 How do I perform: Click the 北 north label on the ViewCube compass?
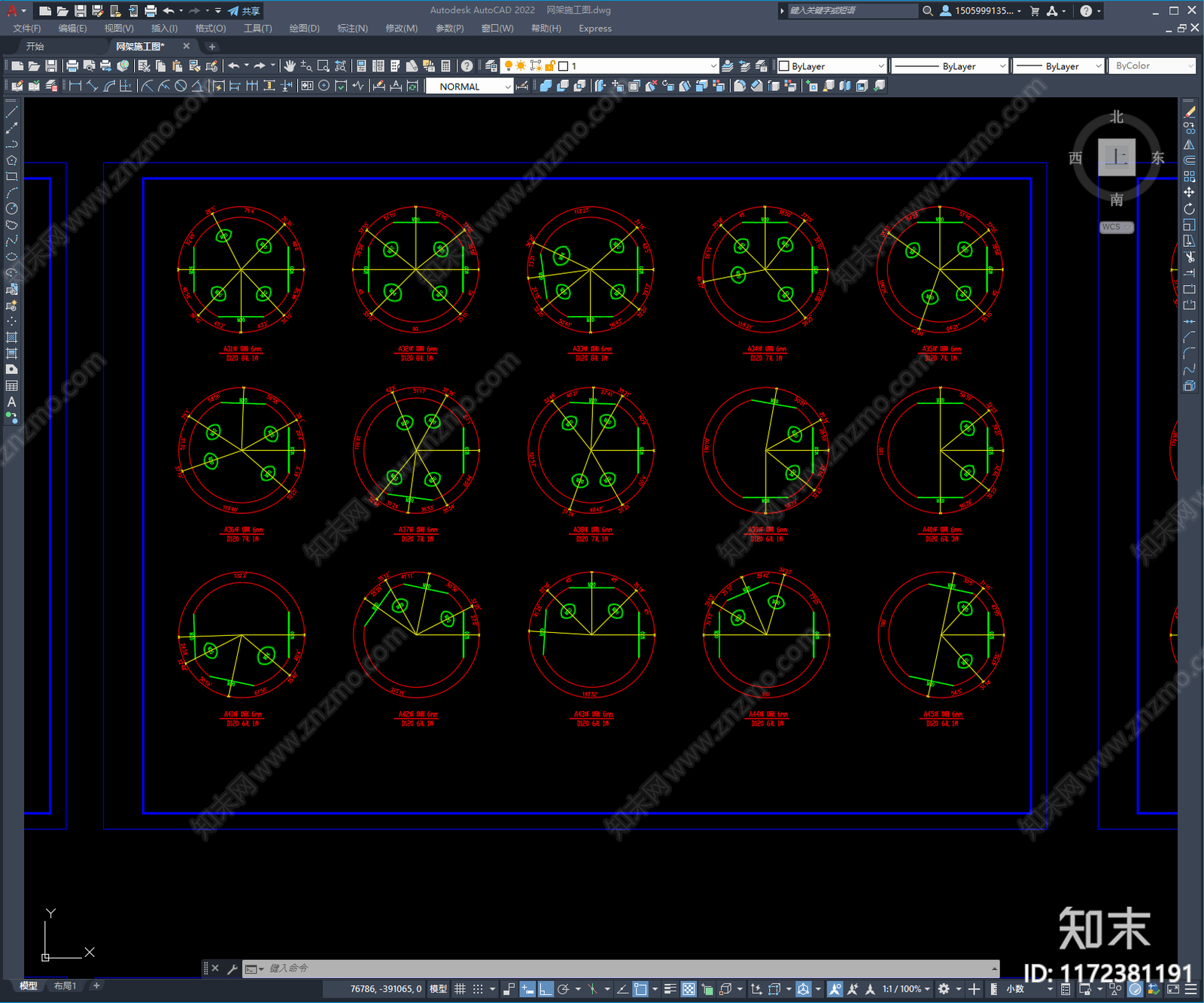tap(1117, 117)
